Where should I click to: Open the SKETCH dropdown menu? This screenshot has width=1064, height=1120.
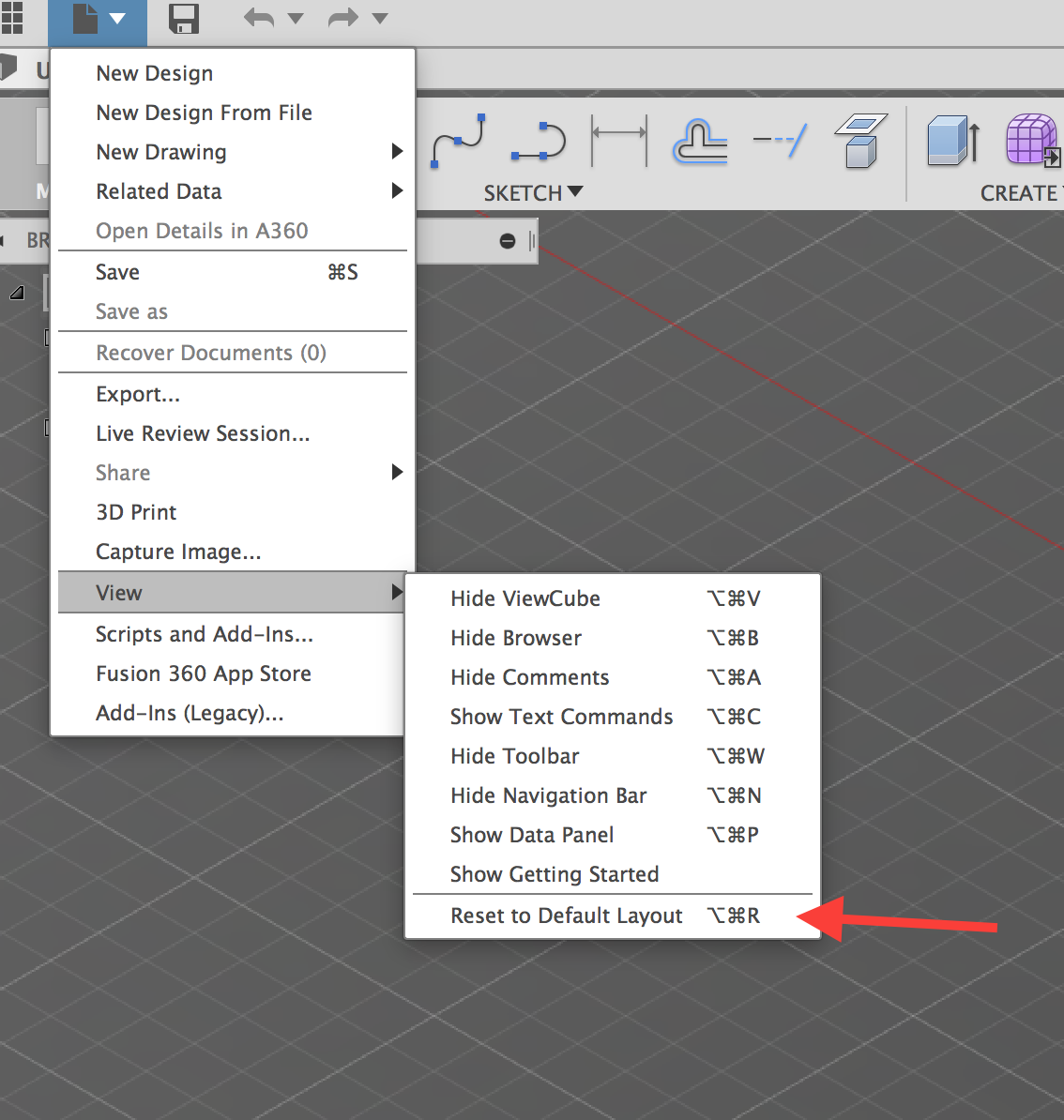pos(533,193)
